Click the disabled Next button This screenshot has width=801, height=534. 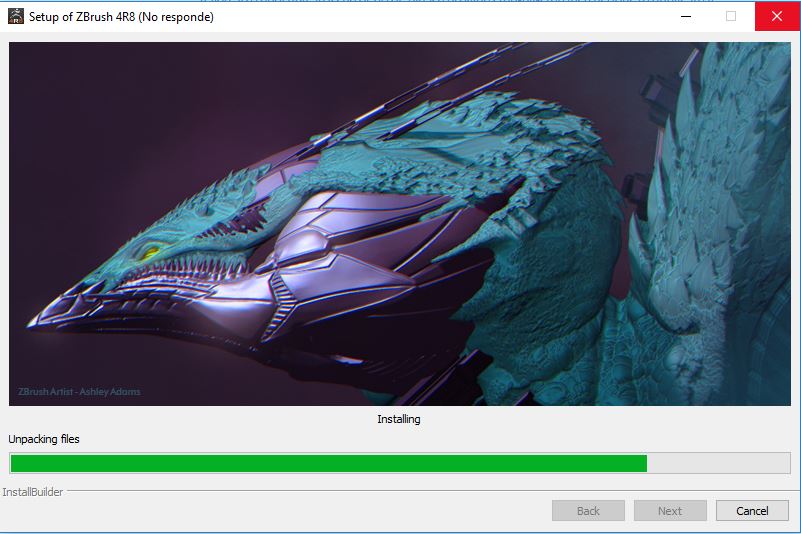pos(670,510)
